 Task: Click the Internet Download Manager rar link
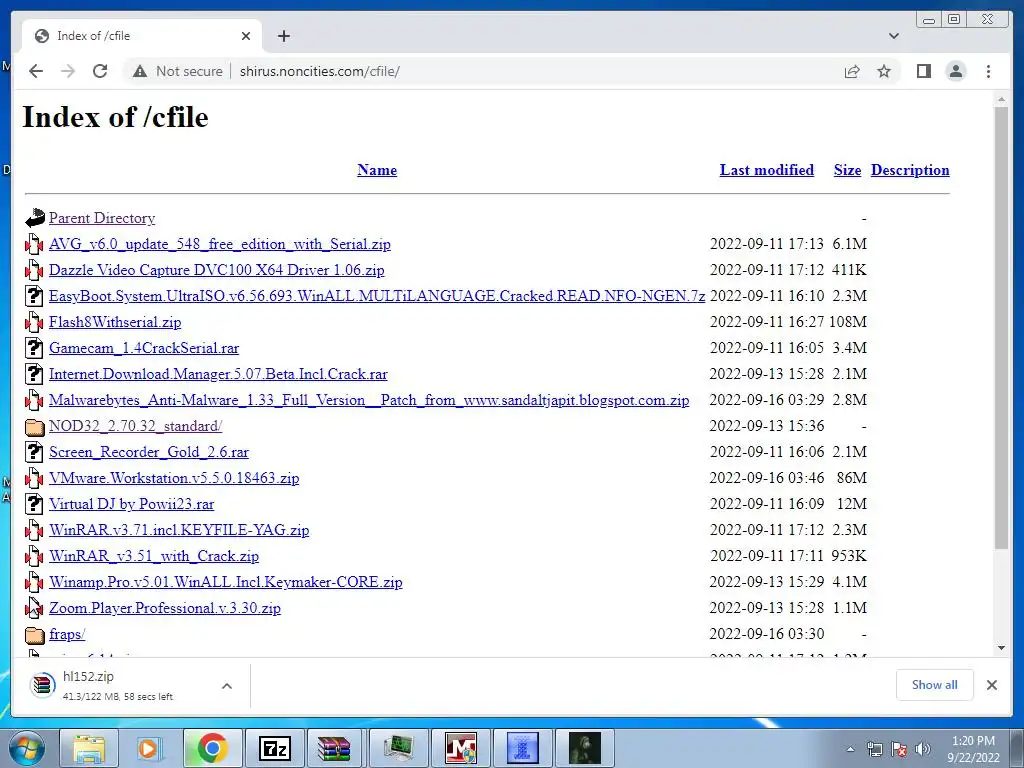pyautogui.click(x=218, y=374)
